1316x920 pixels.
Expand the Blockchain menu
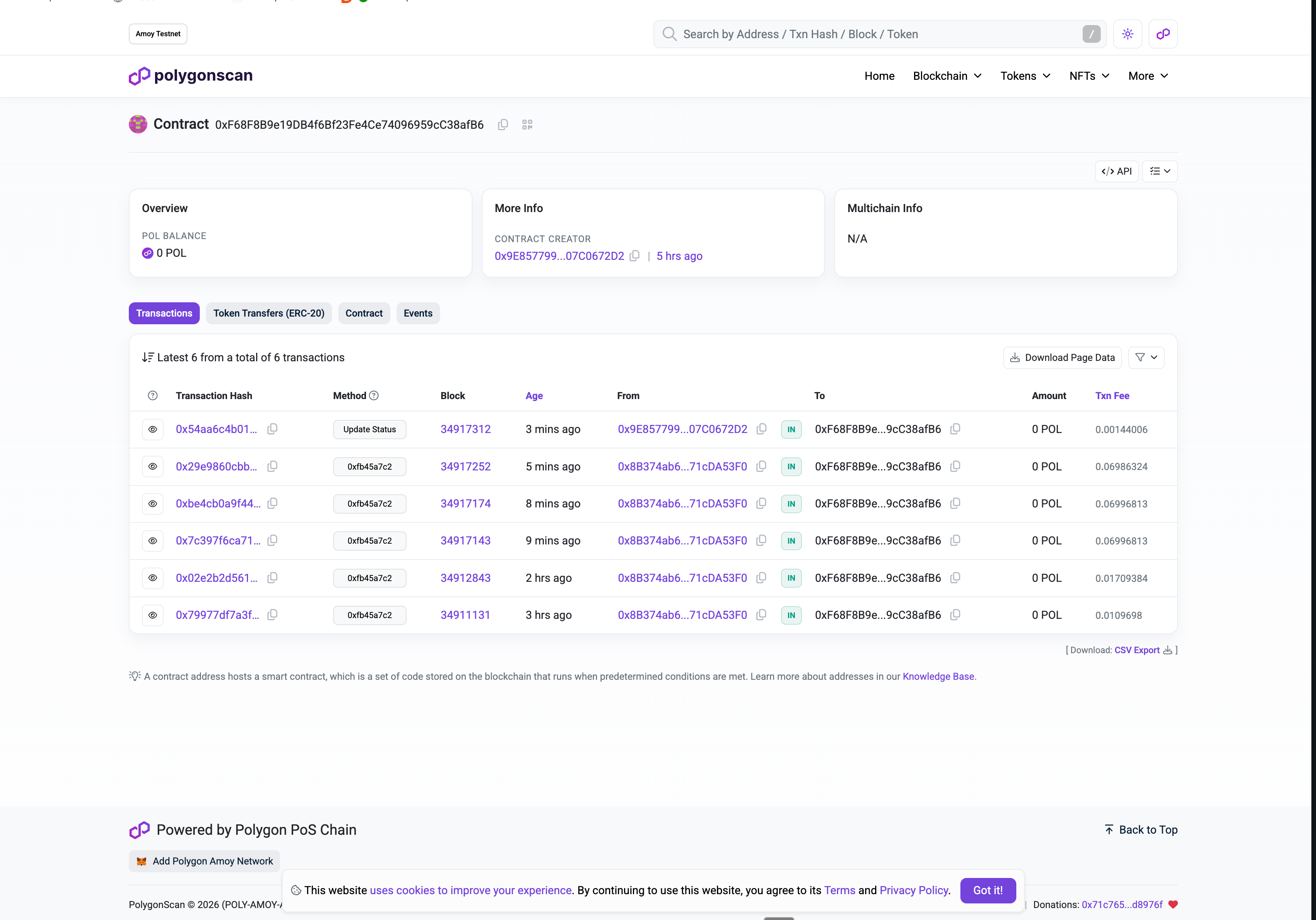point(947,76)
